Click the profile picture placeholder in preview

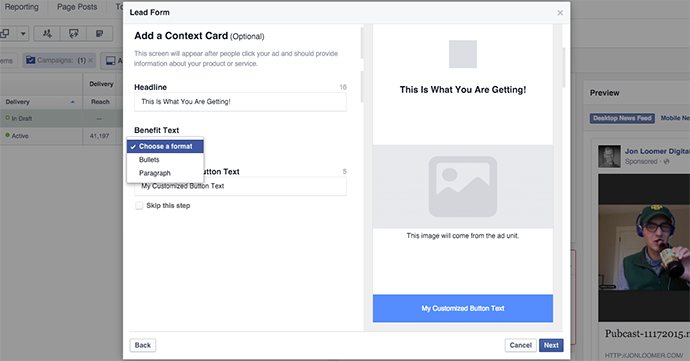tap(462, 54)
